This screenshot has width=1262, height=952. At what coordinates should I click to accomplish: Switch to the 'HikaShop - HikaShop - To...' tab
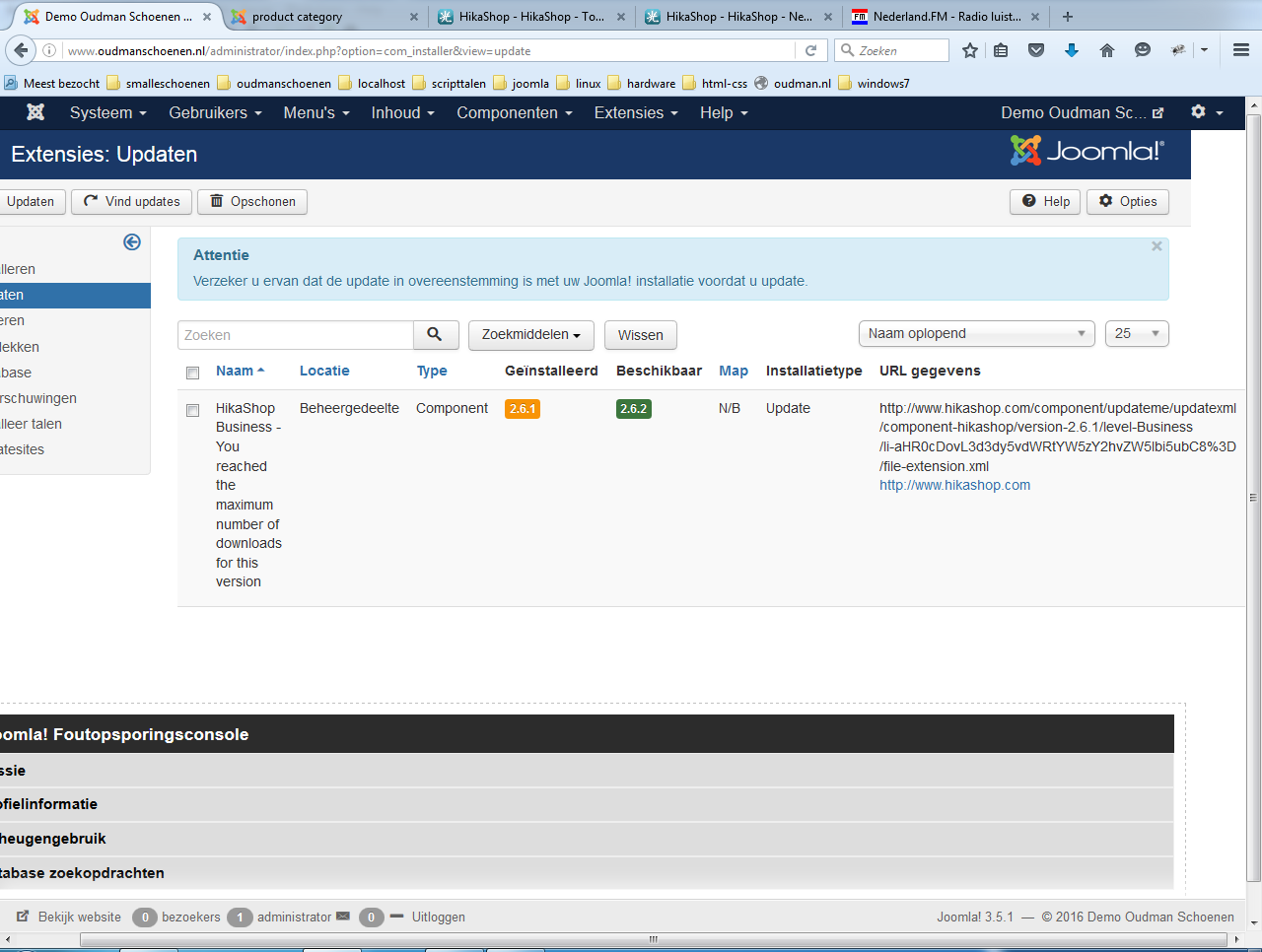coord(531,17)
